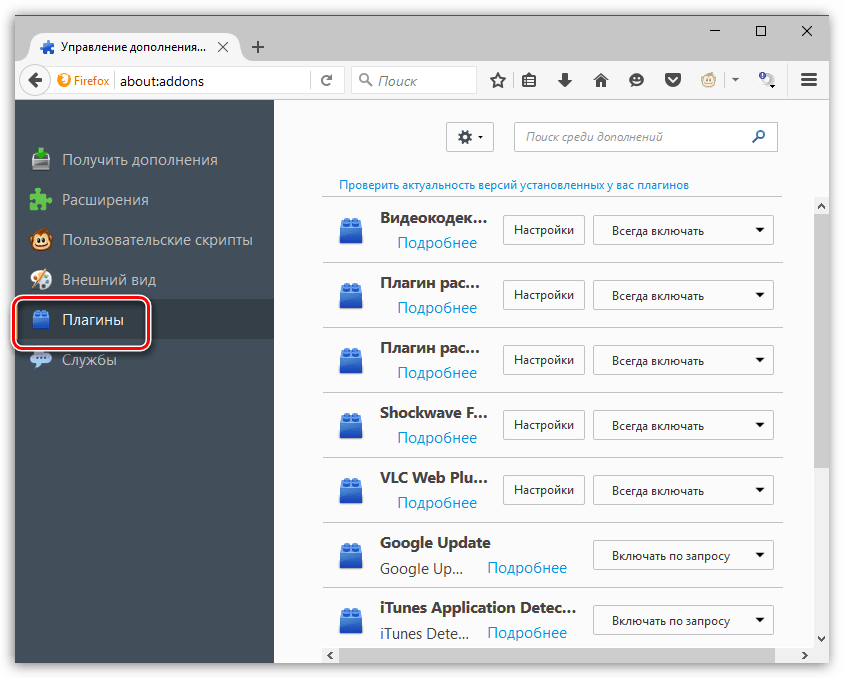Click the add-ons search field

[635, 137]
